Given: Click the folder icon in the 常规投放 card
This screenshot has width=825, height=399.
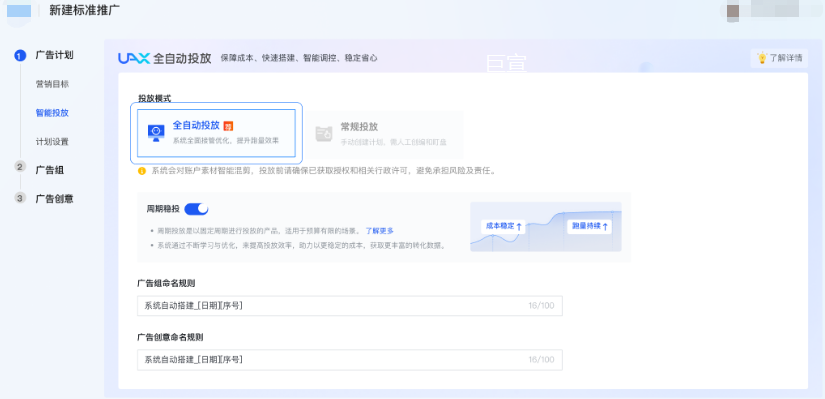Looking at the screenshot, I should coord(324,133).
